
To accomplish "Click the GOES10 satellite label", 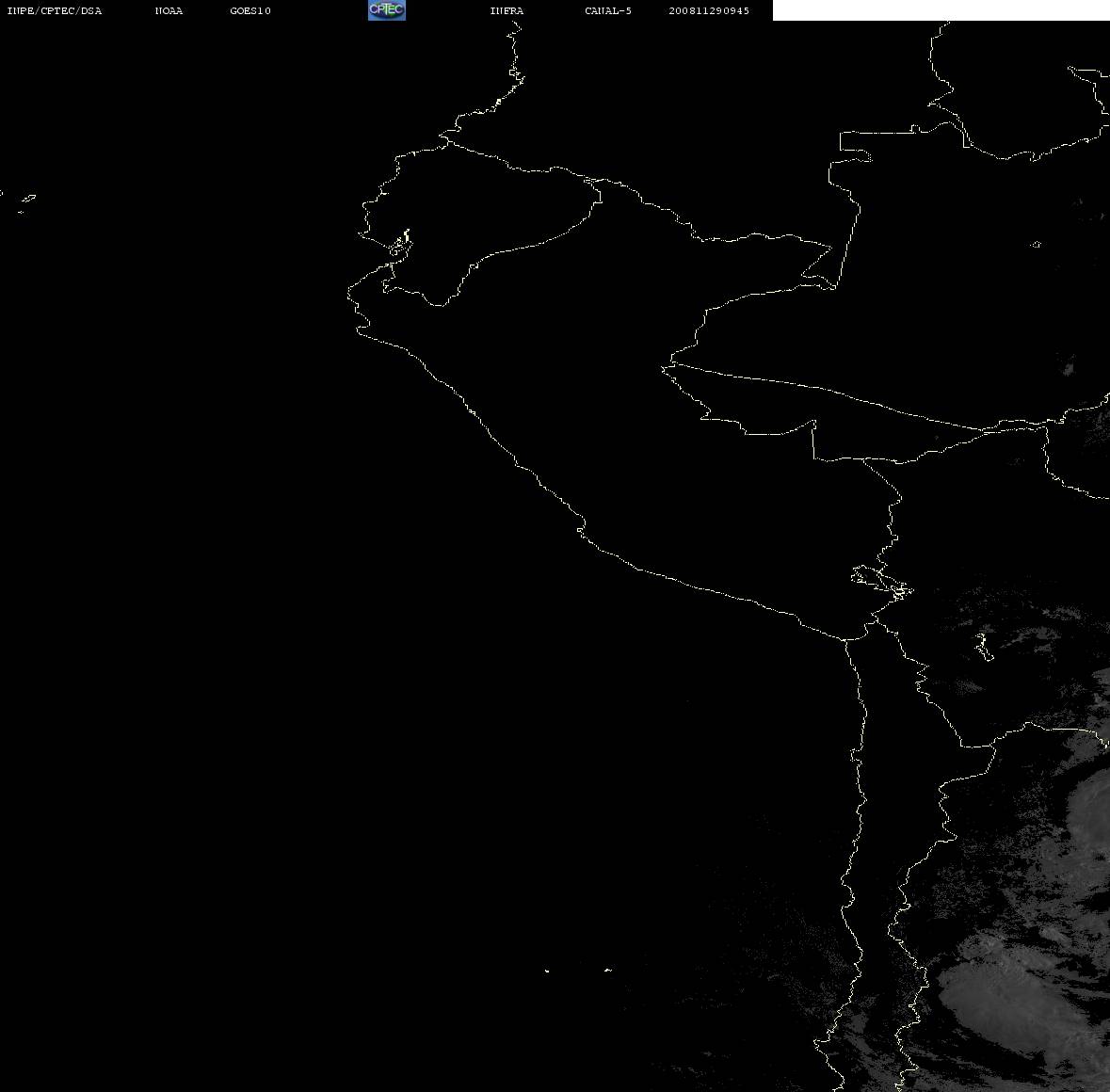I will pos(250,10).
